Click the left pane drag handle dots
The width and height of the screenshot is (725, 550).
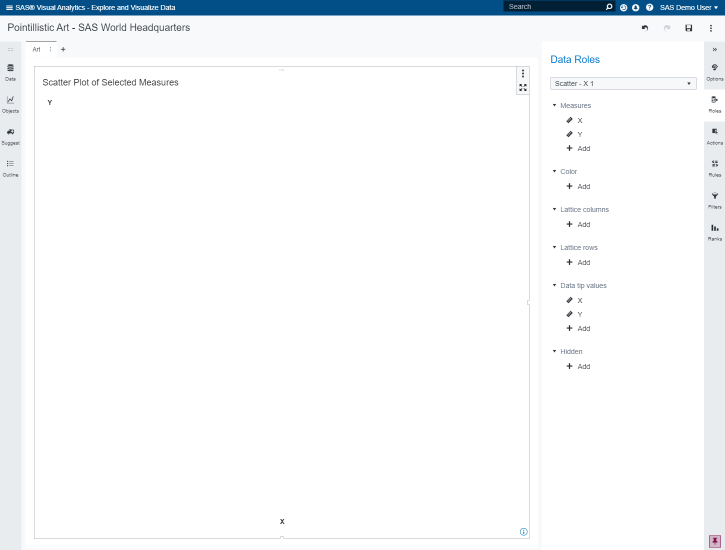10,49
